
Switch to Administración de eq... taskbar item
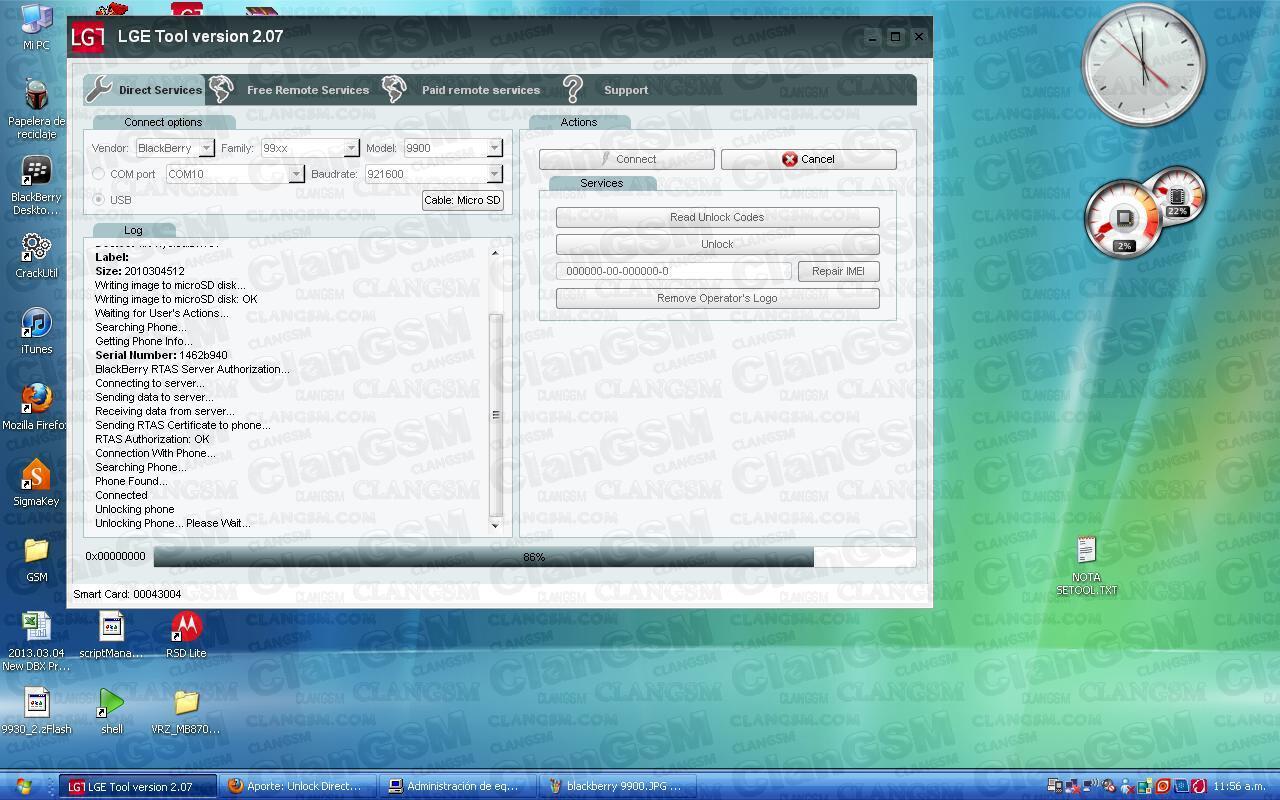click(459, 786)
